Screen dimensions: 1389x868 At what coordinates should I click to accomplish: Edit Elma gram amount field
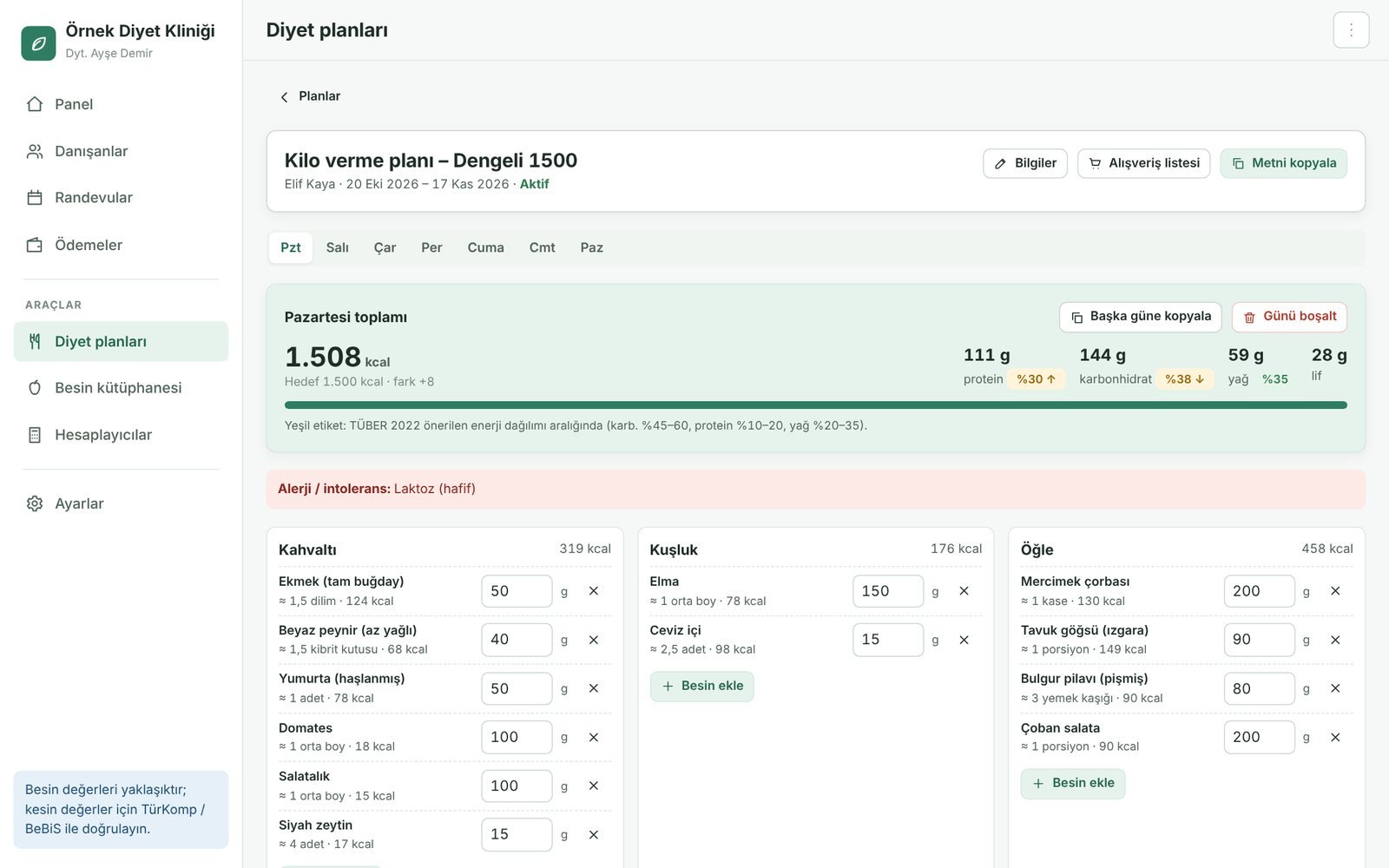coord(887,591)
